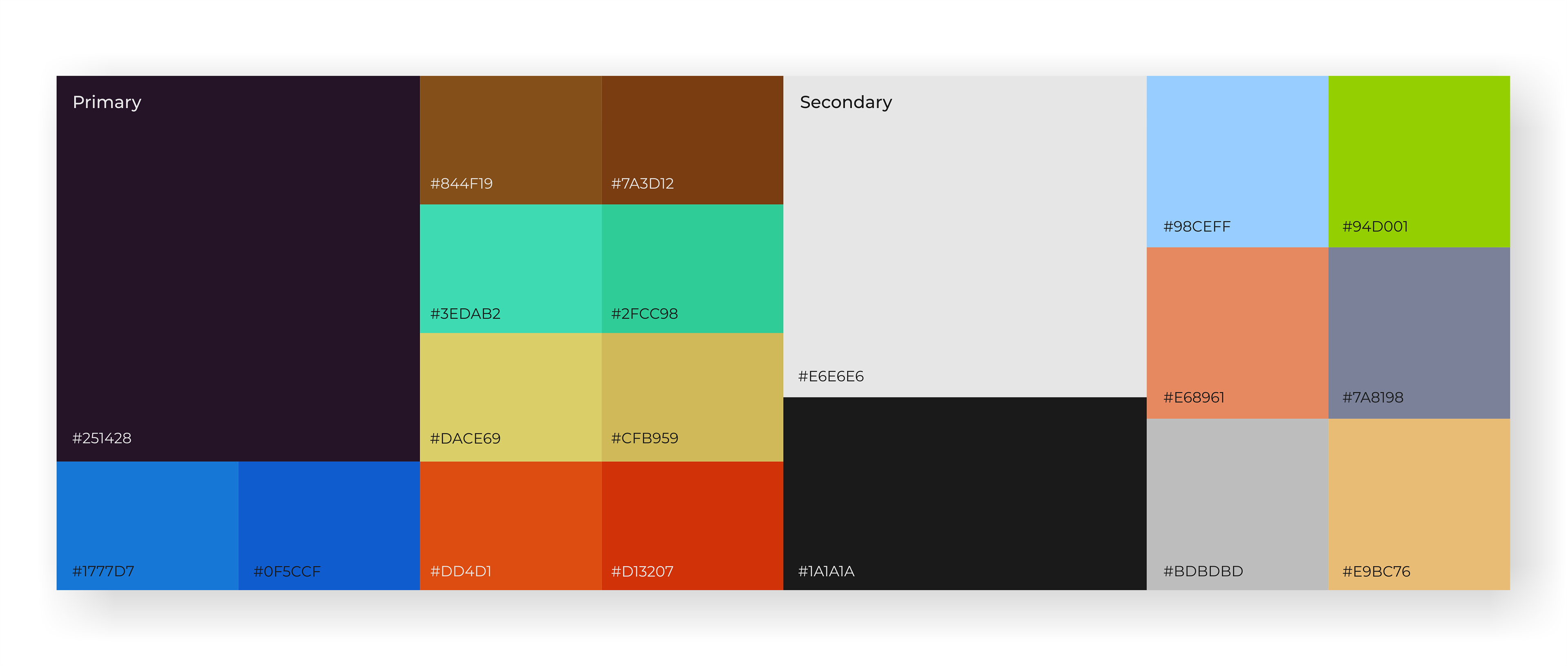Select the red #D13207 swatch
Viewport: 1568px width, 666px height.
692,525
